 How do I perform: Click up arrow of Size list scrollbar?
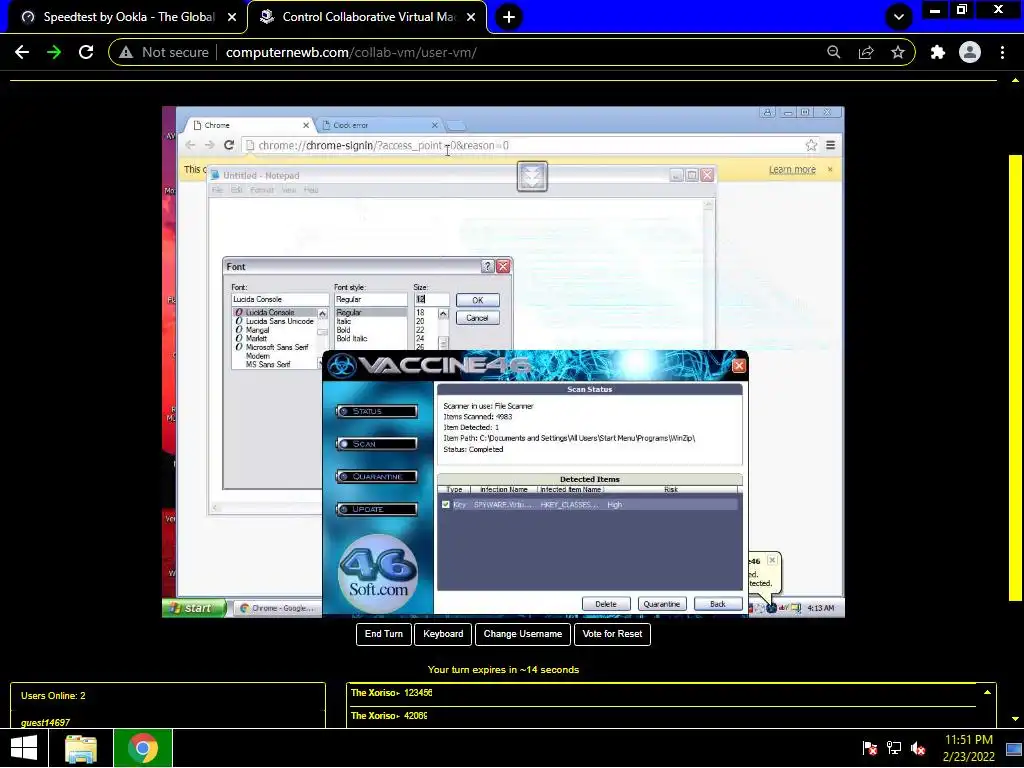tap(443, 314)
